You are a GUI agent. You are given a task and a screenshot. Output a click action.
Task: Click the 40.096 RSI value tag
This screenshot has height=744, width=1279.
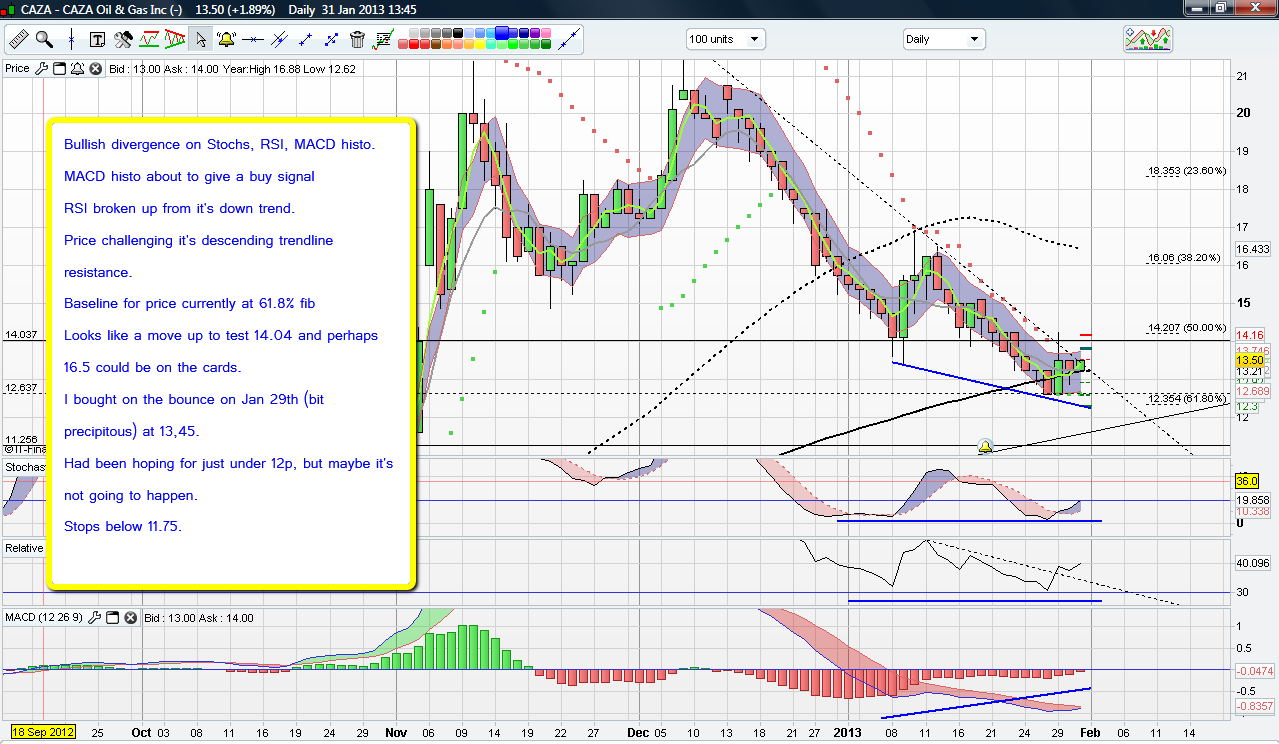click(1253, 563)
